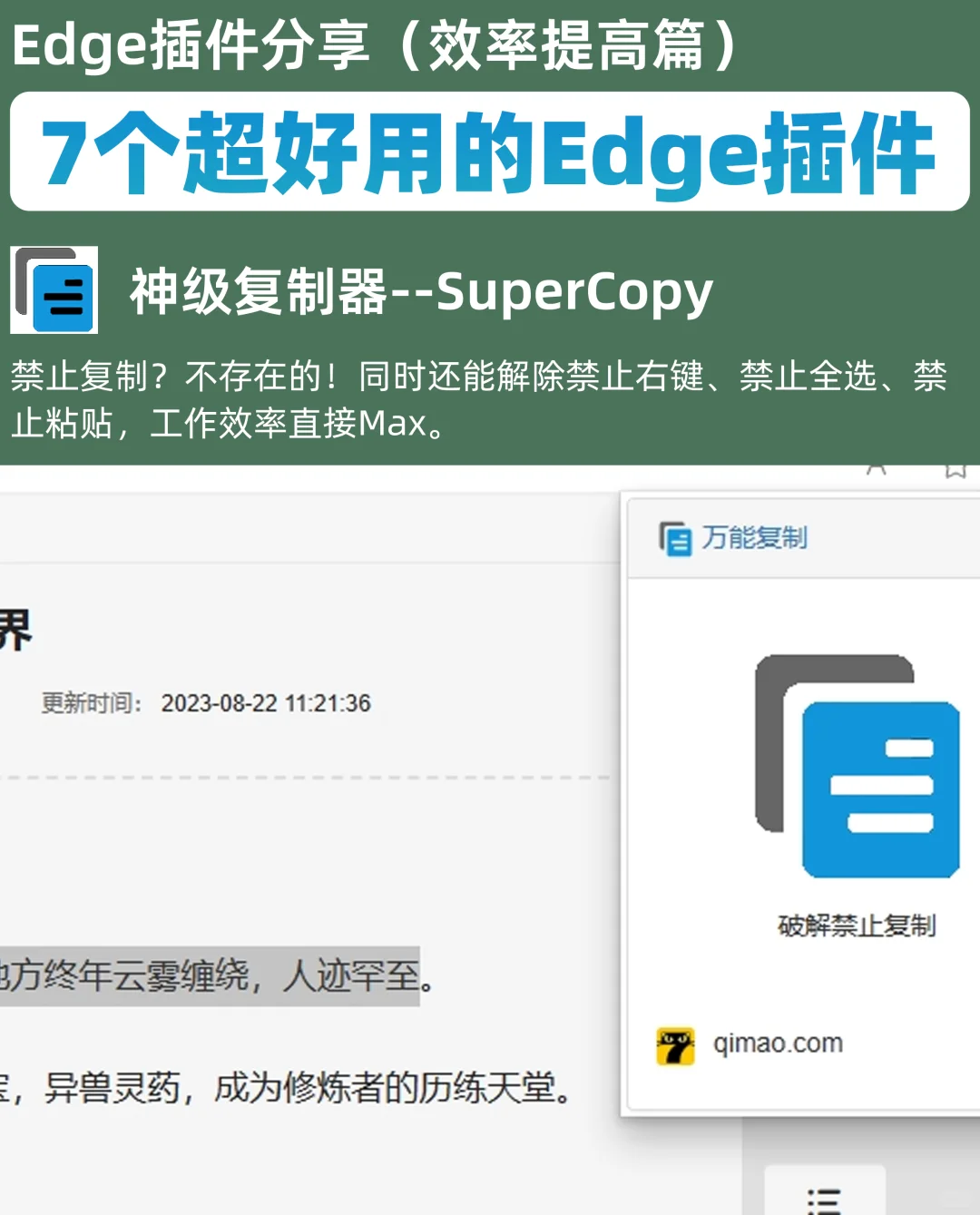Click the black cat avatar next to qimao.com
Screen dimensions: 980x1215
675,1042
